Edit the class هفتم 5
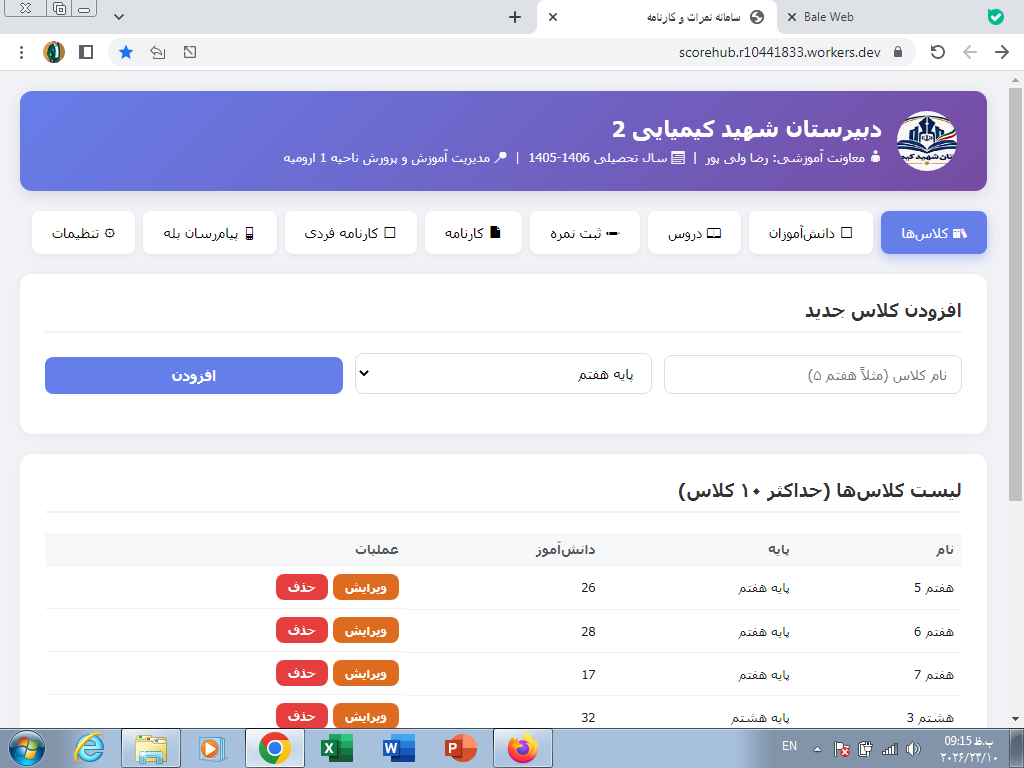This screenshot has width=1024, height=768. point(366,587)
